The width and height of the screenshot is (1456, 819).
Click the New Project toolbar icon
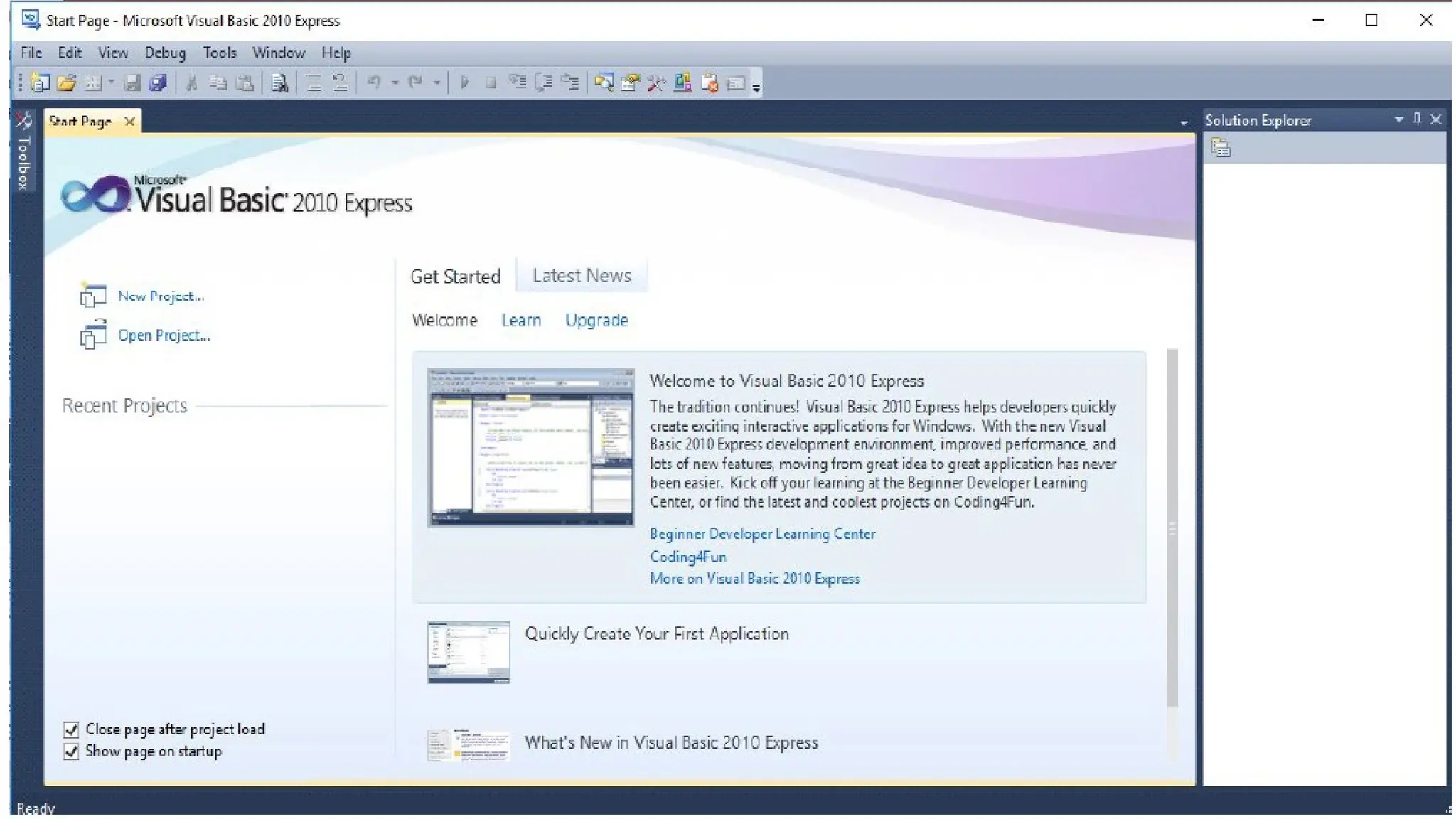tap(41, 83)
